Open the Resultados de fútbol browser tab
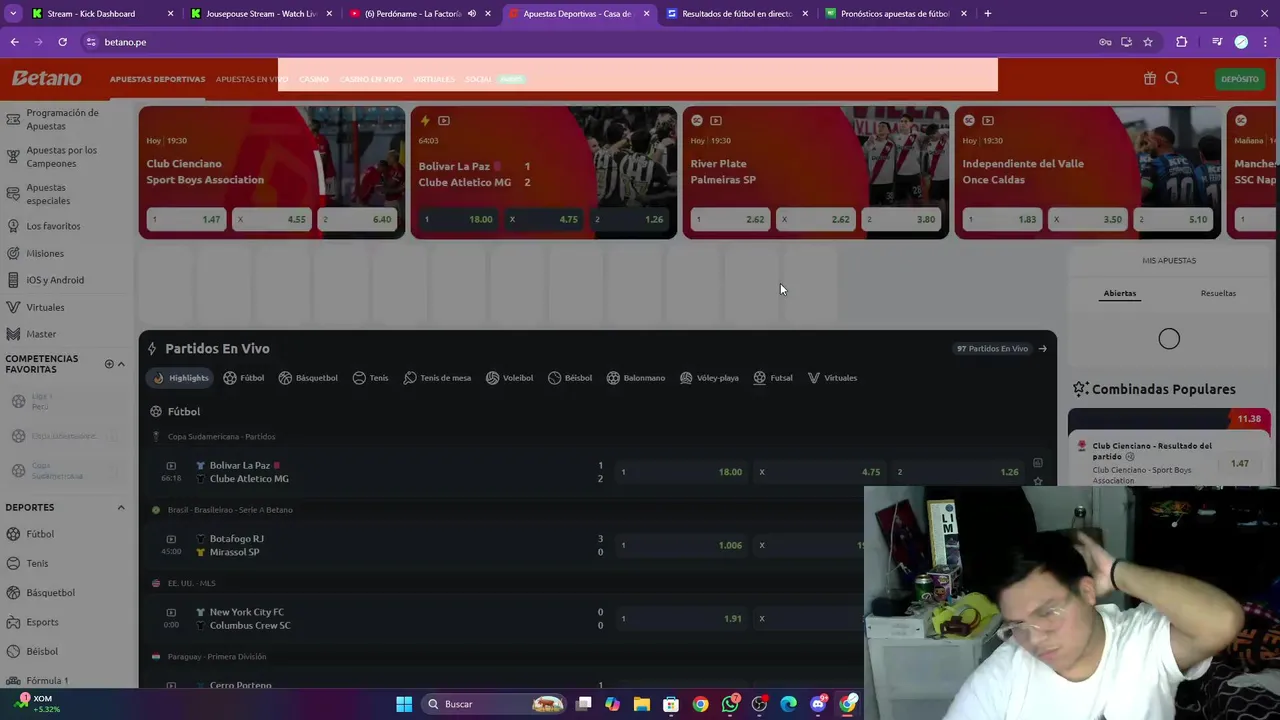The height and width of the screenshot is (720, 1280). click(737, 14)
